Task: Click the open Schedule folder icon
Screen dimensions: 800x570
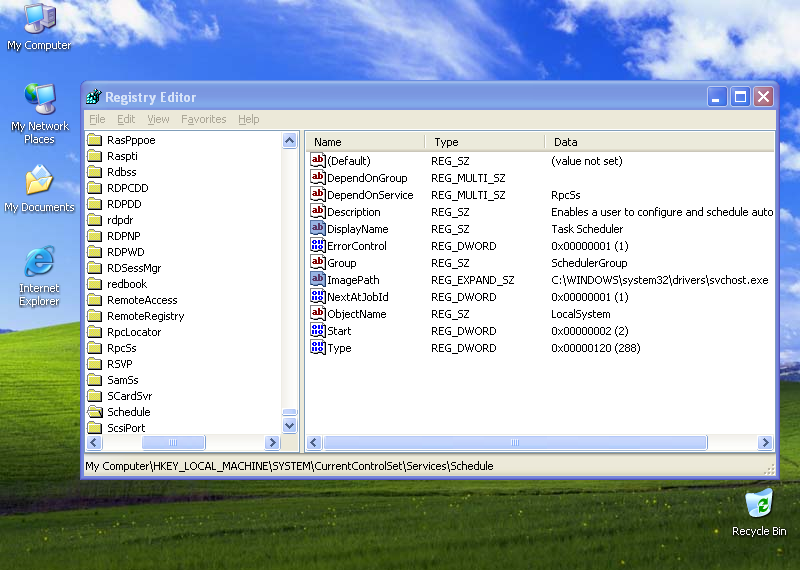Action: tap(95, 412)
